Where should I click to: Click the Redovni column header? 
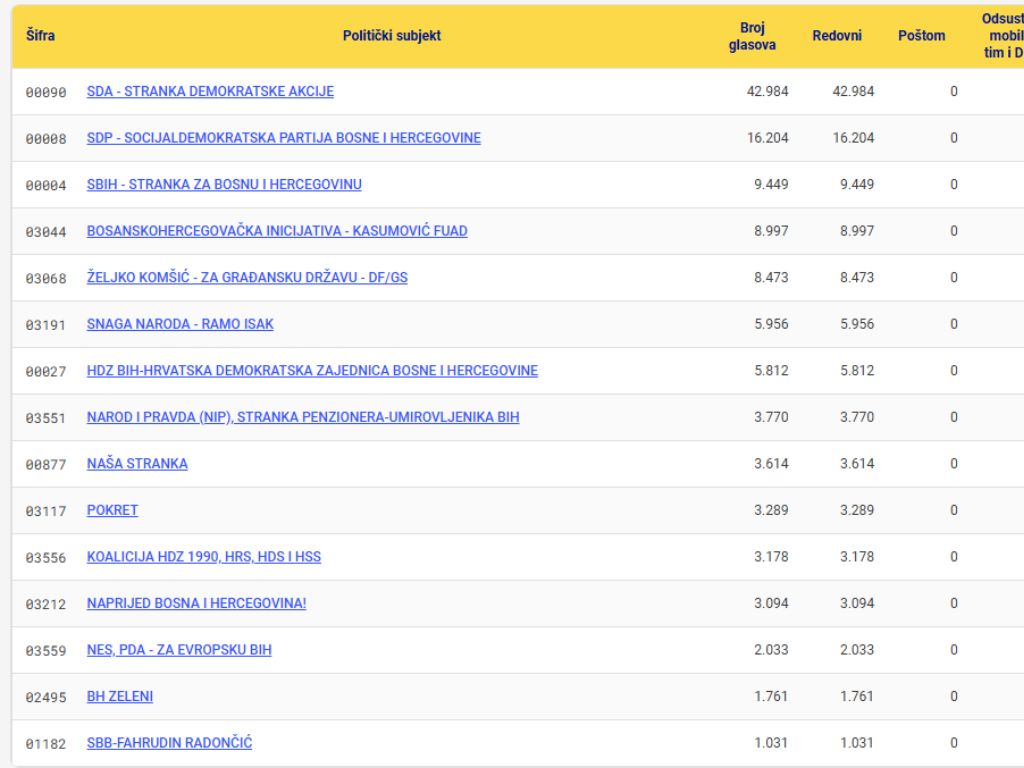click(837, 35)
